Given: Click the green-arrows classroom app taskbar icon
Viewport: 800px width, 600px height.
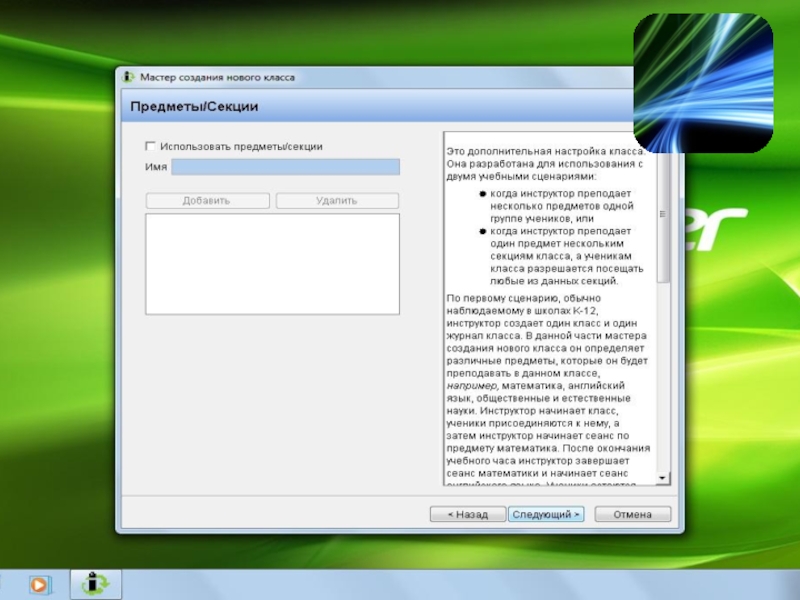Looking at the screenshot, I should click(96, 584).
